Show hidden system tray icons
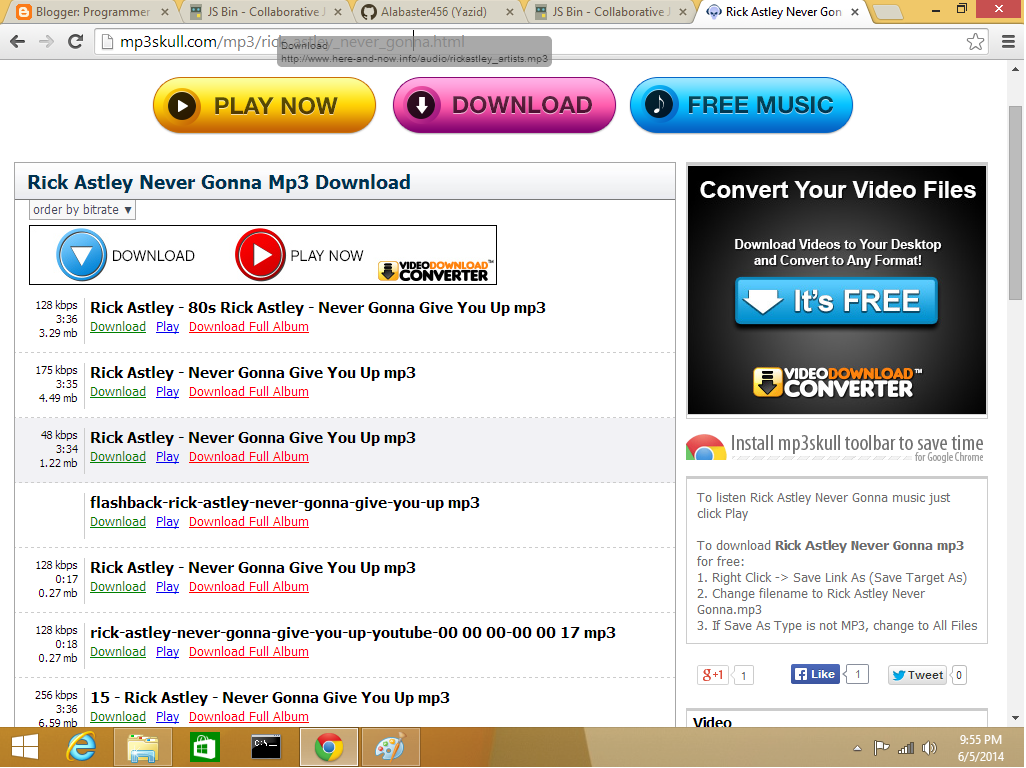 coord(857,748)
